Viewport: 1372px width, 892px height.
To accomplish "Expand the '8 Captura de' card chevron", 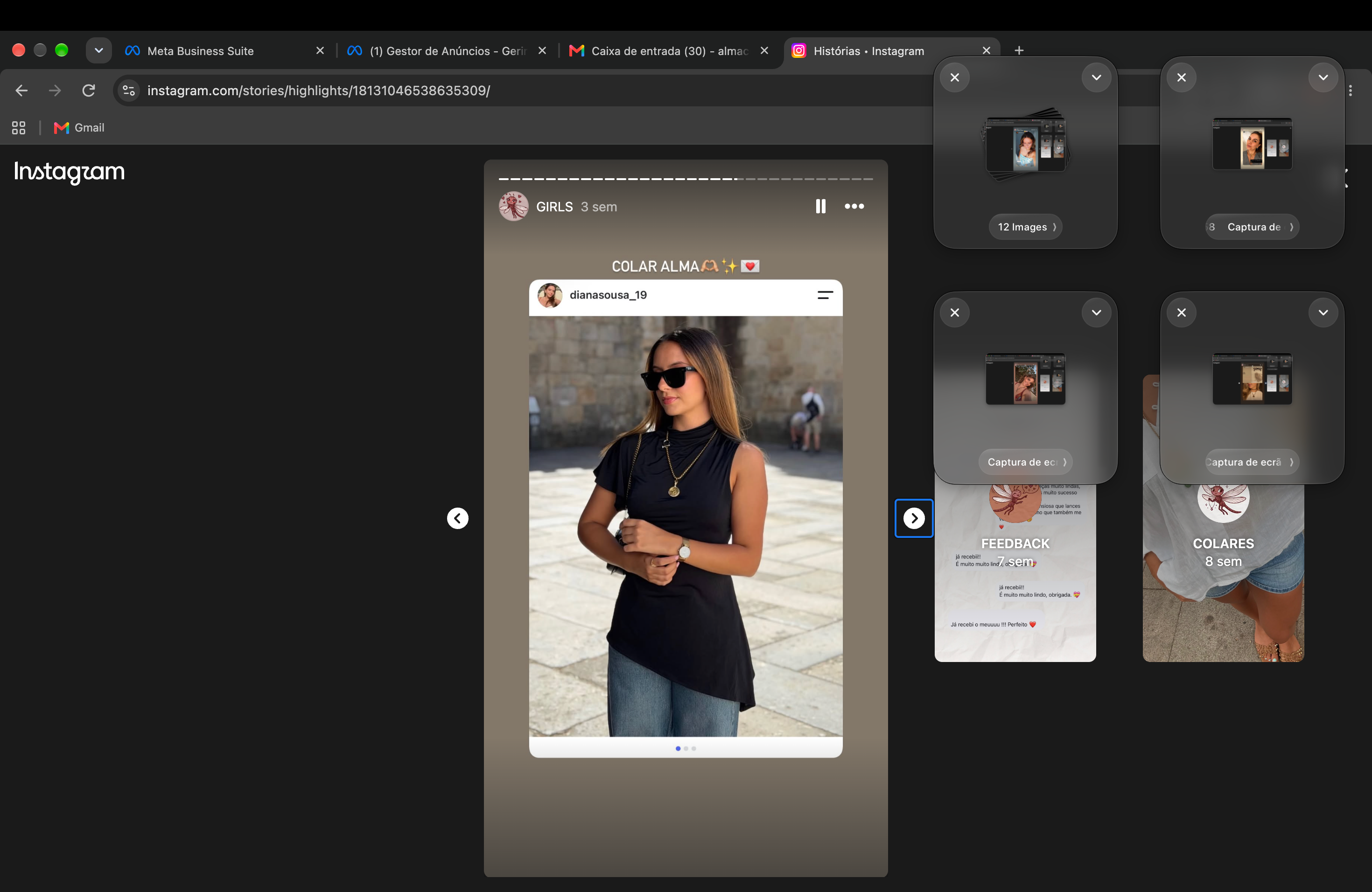I will pos(1323,77).
